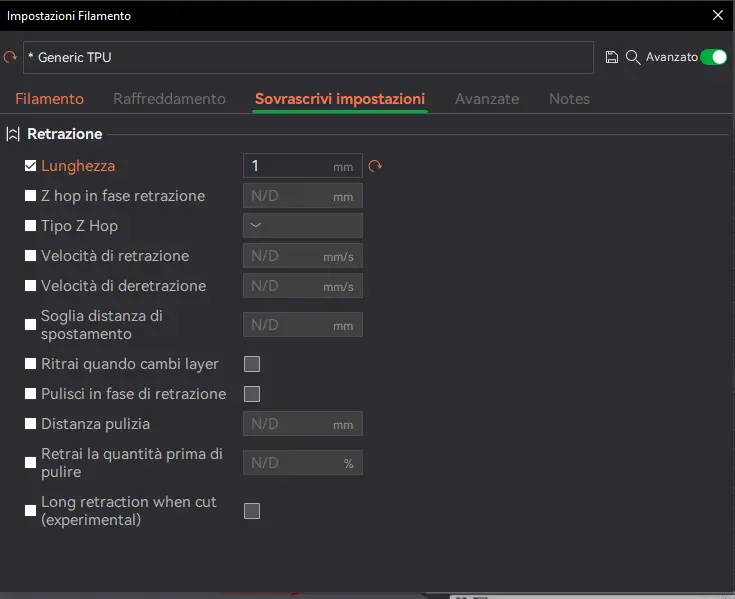Screen dimensions: 735x599
Task: Reset Lunghezza value with orange arrow
Action: click(375, 166)
